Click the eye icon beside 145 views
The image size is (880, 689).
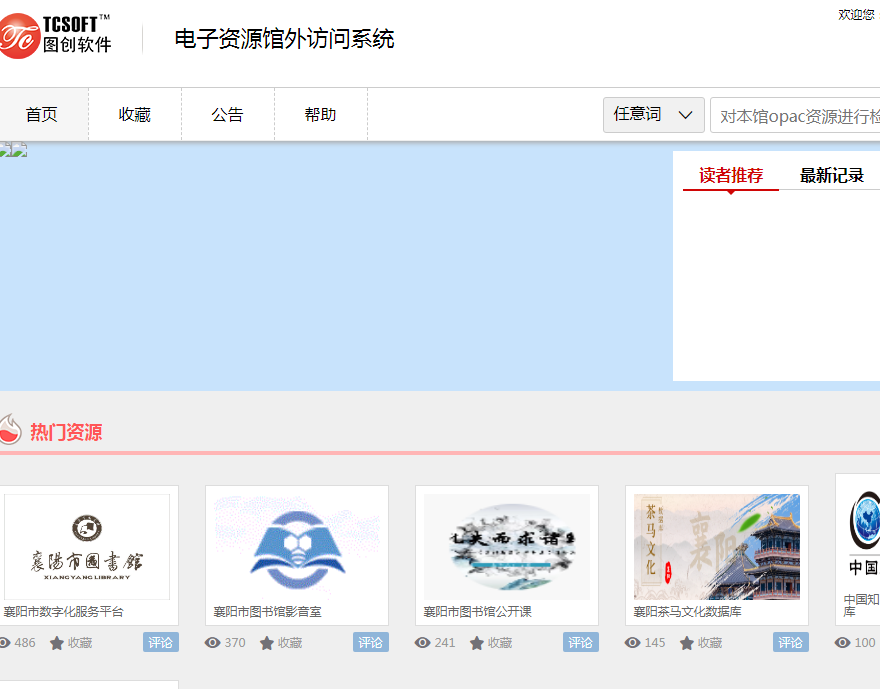click(632, 642)
